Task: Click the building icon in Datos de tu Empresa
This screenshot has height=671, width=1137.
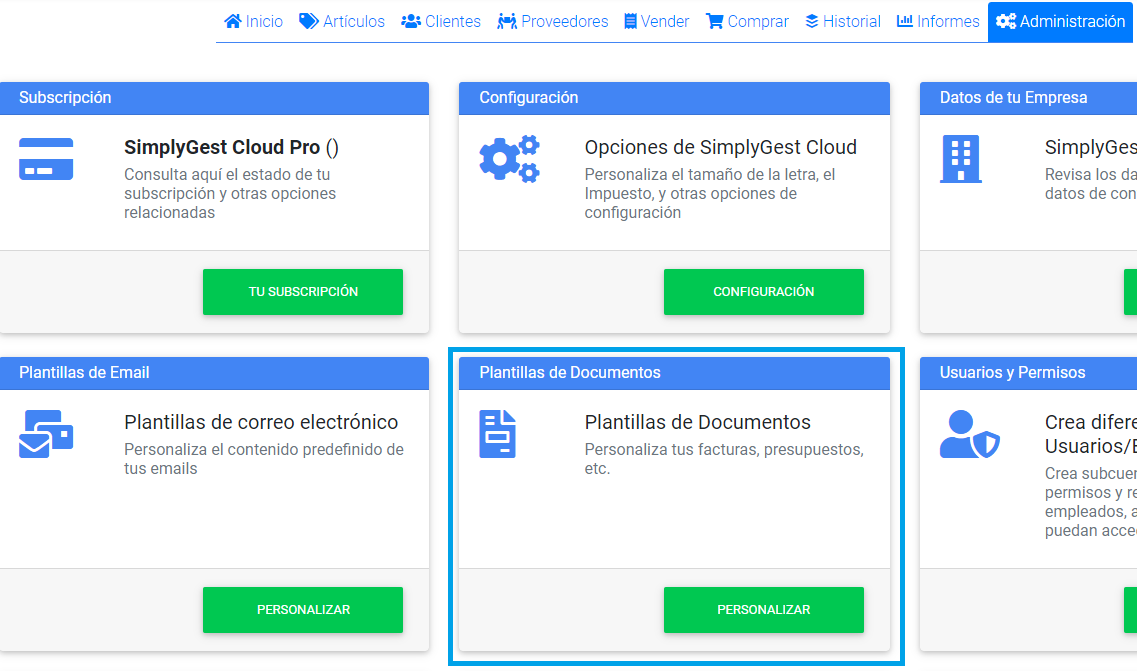Action: point(960,160)
